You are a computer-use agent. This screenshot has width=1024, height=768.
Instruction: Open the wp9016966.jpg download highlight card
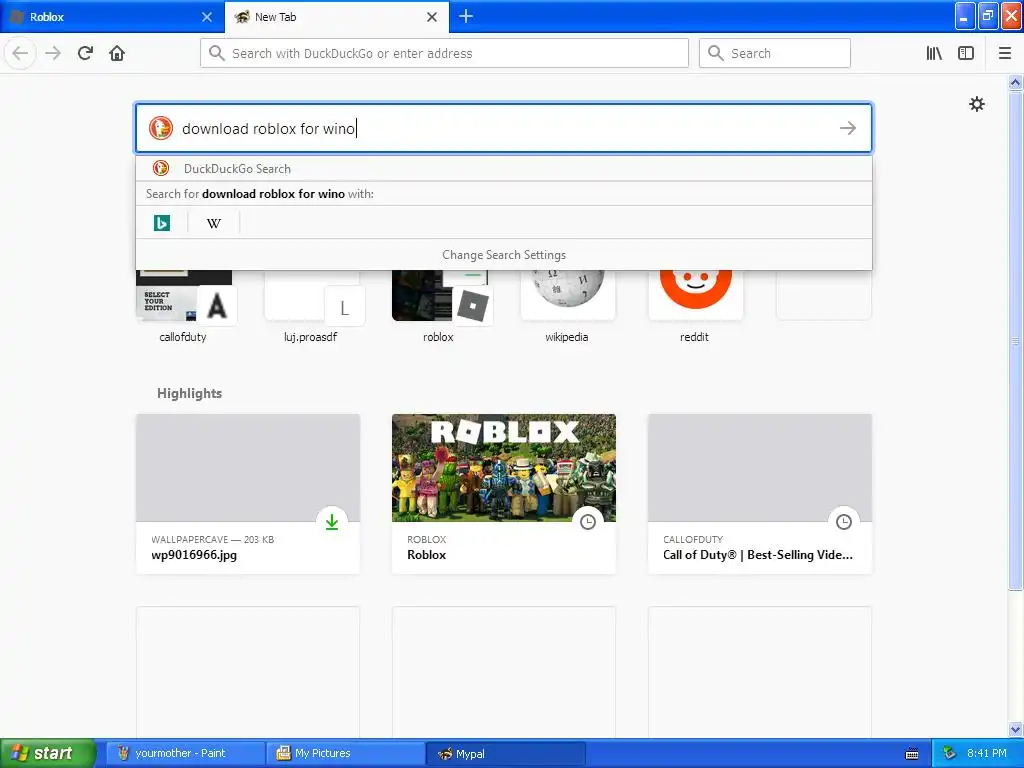pos(248,494)
